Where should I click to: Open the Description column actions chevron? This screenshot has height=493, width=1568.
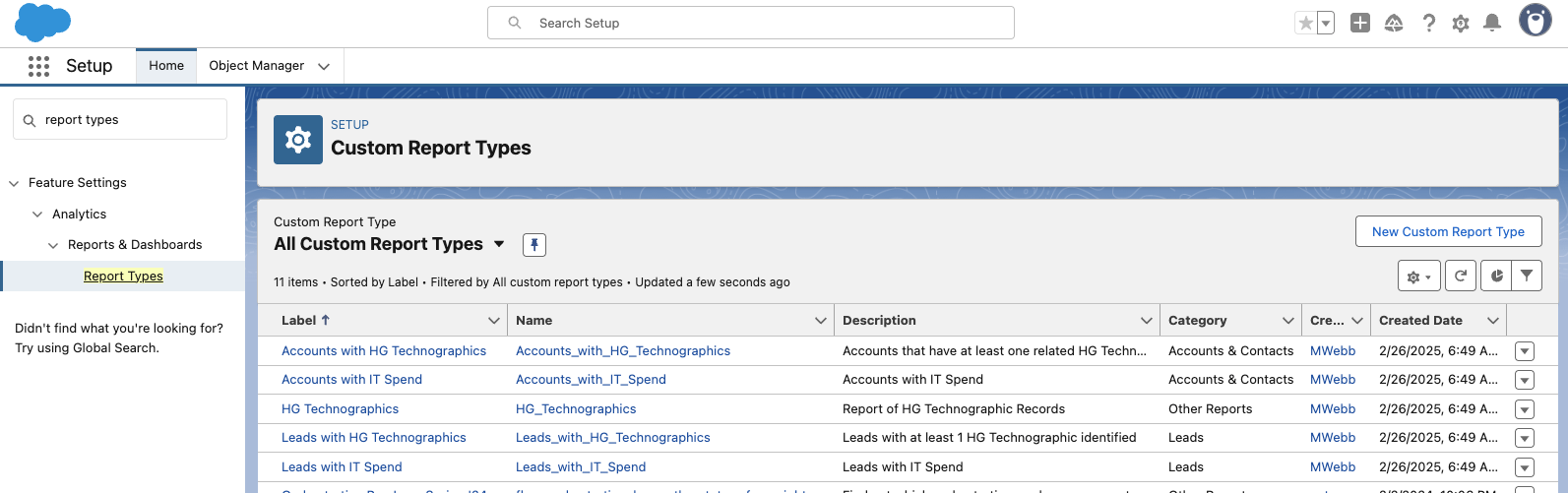click(x=1147, y=321)
